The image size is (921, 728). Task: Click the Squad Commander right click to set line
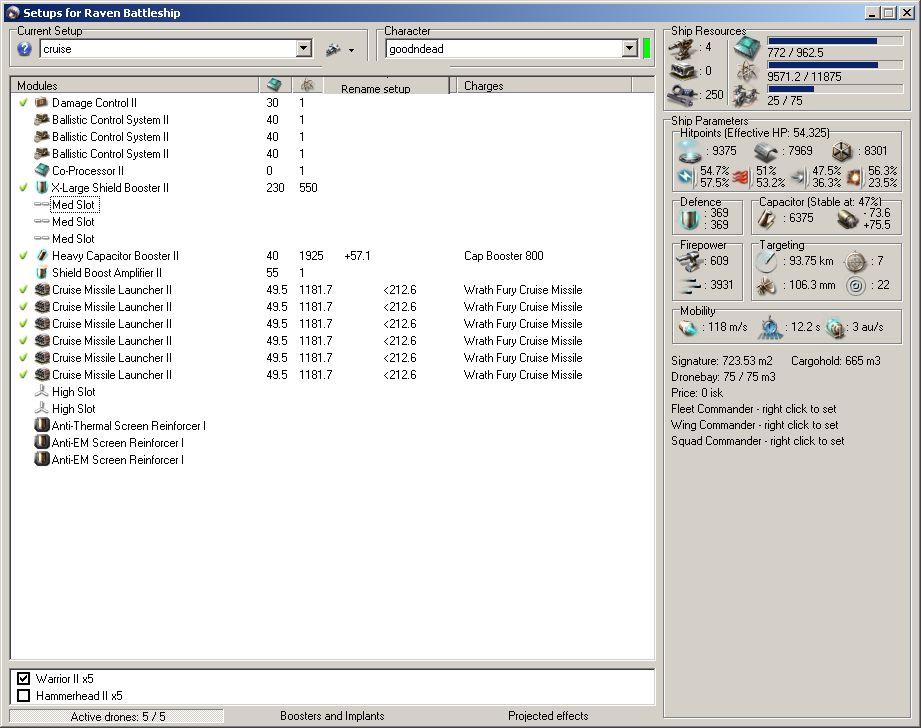coord(758,441)
